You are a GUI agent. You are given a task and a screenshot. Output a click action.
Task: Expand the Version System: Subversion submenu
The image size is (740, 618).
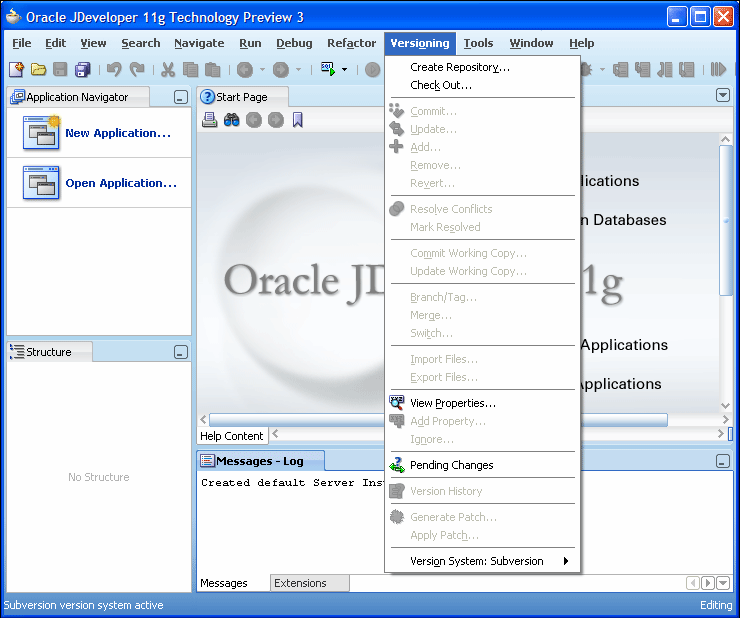(x=483, y=561)
